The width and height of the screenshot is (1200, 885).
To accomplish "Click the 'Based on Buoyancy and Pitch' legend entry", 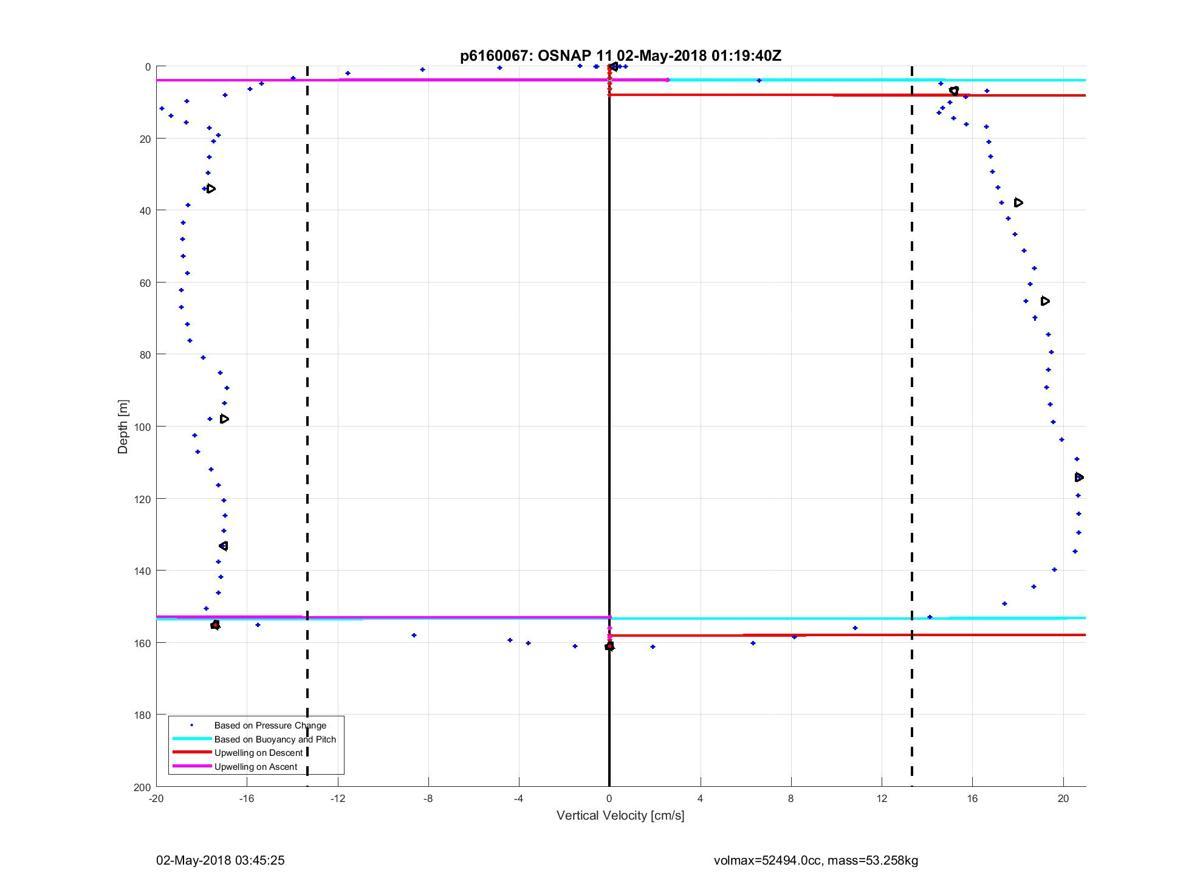I will pyautogui.click(x=275, y=739).
